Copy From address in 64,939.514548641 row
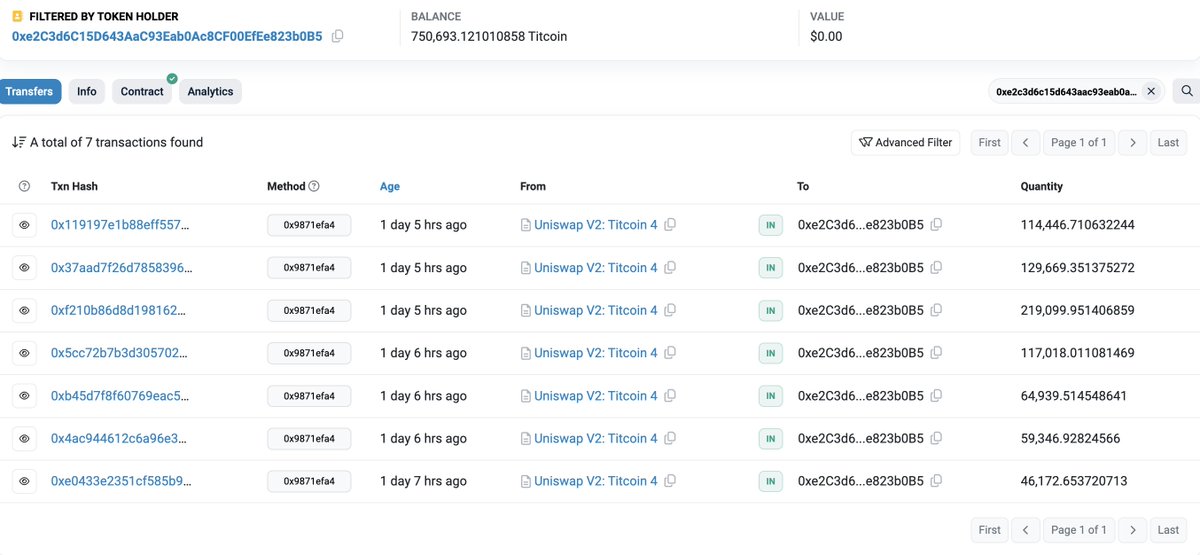This screenshot has height=555, width=1200. 670,396
